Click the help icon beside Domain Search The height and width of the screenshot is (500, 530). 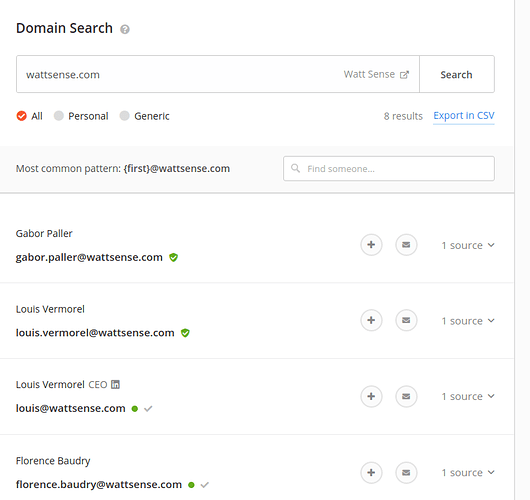click(x=125, y=29)
